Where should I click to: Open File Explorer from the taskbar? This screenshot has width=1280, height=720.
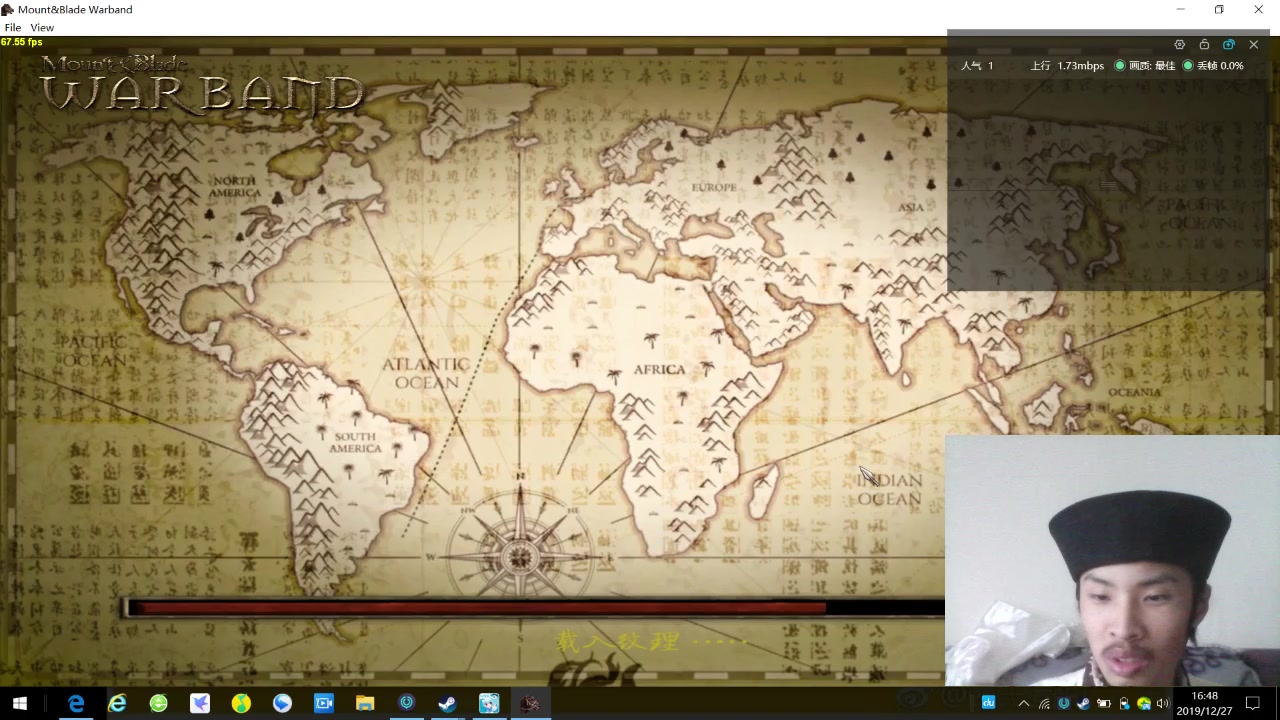(x=365, y=704)
